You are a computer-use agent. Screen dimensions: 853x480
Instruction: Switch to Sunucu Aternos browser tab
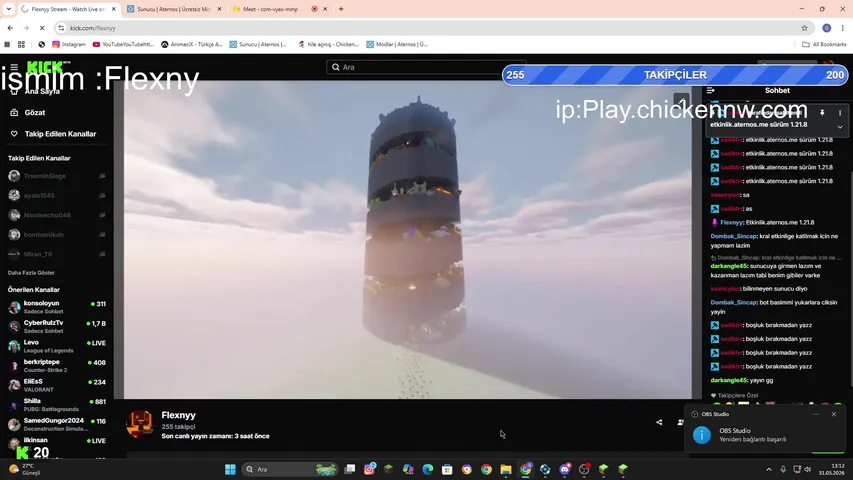[174, 9]
